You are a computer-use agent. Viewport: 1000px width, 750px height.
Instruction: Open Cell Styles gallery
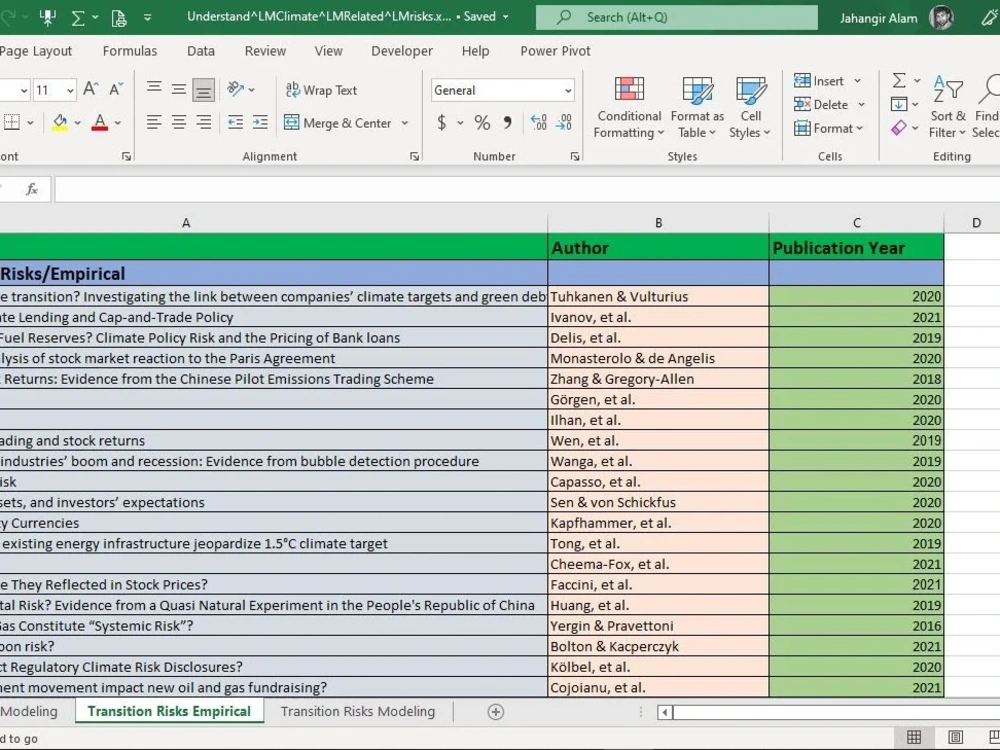(751, 107)
